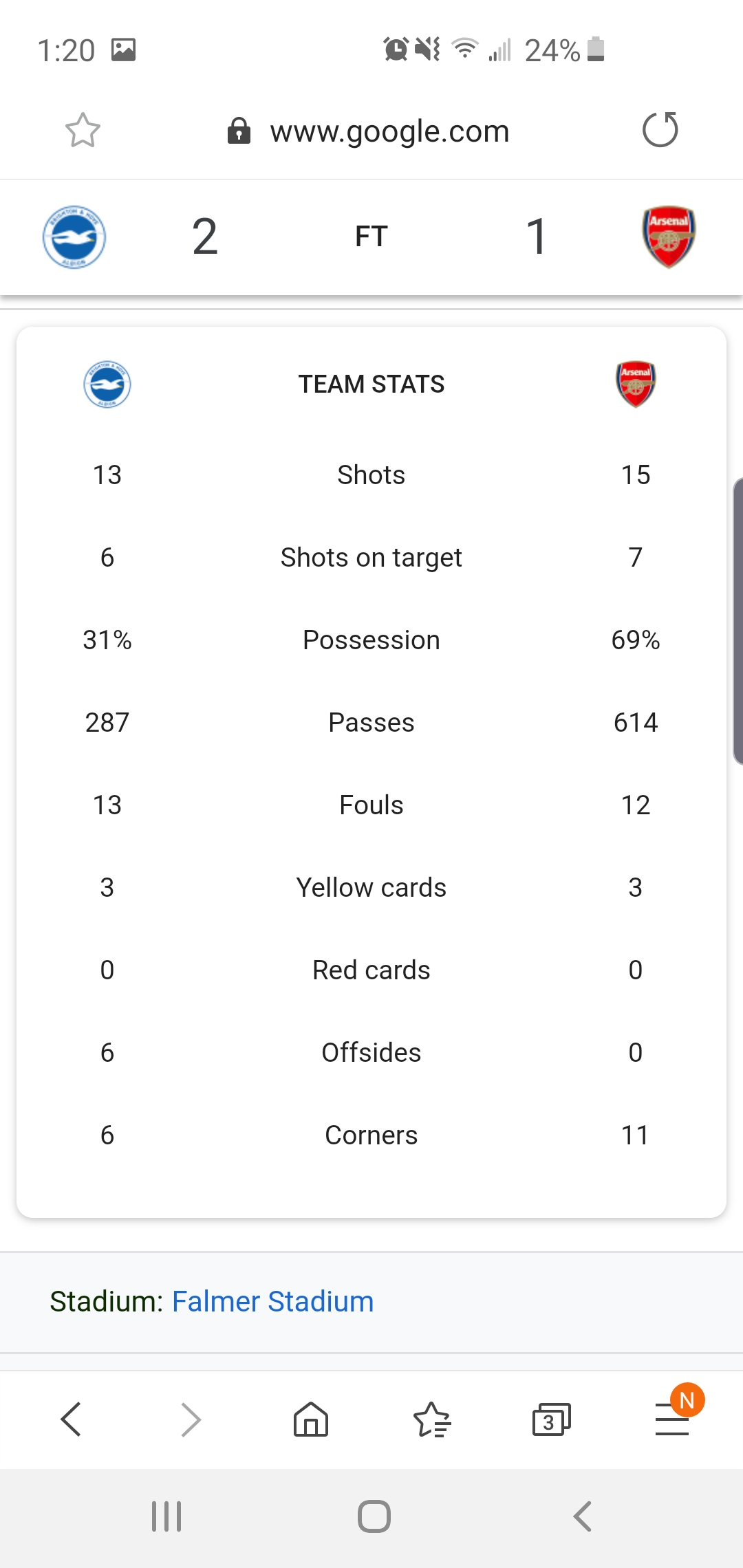The width and height of the screenshot is (743, 1568).
Task: Go back with browser back arrow
Action: point(71,1419)
